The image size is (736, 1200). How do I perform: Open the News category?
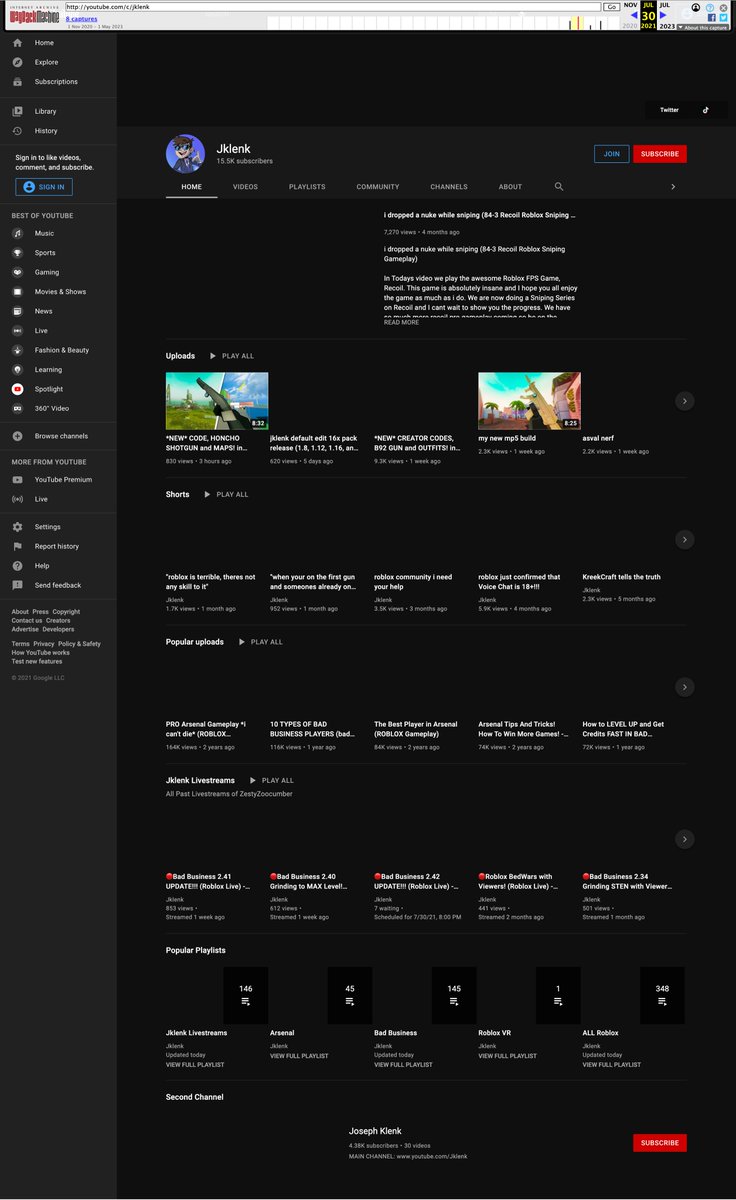point(58,311)
